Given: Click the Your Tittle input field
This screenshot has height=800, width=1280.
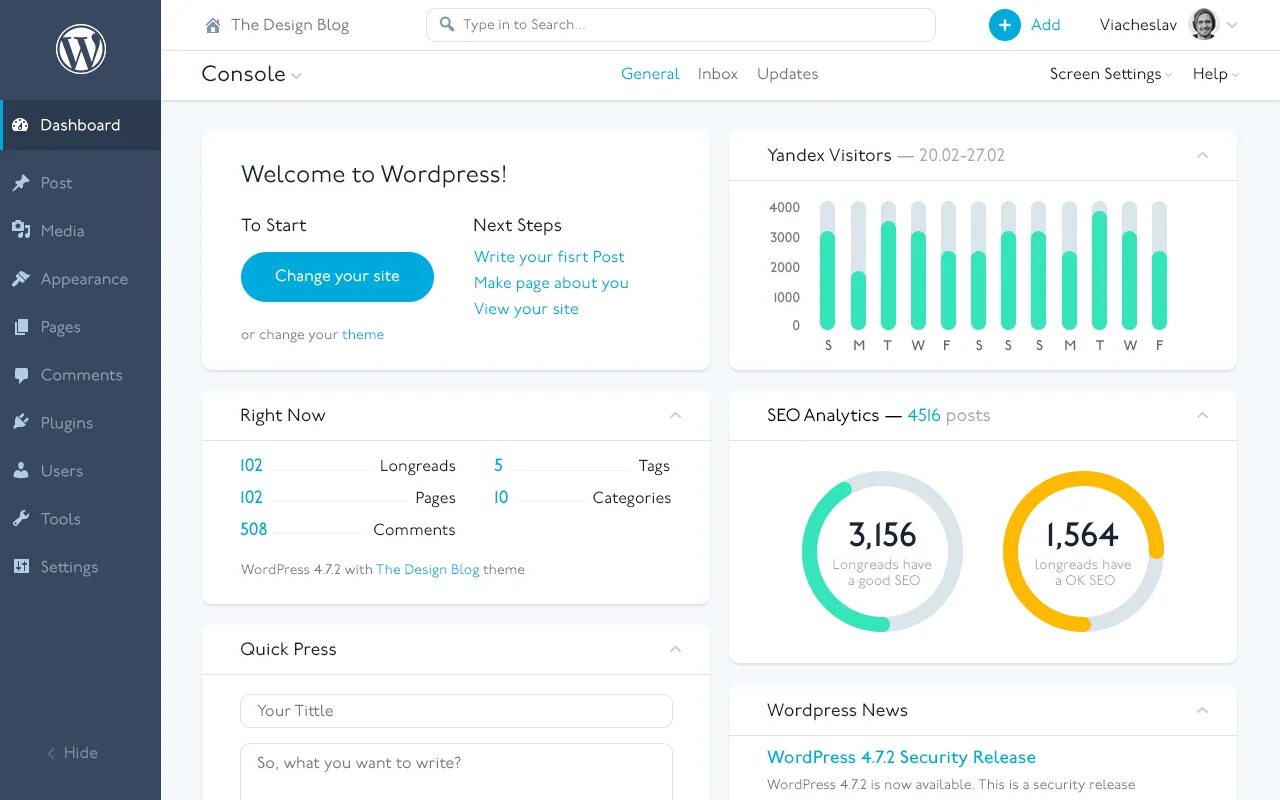Looking at the screenshot, I should (x=456, y=711).
